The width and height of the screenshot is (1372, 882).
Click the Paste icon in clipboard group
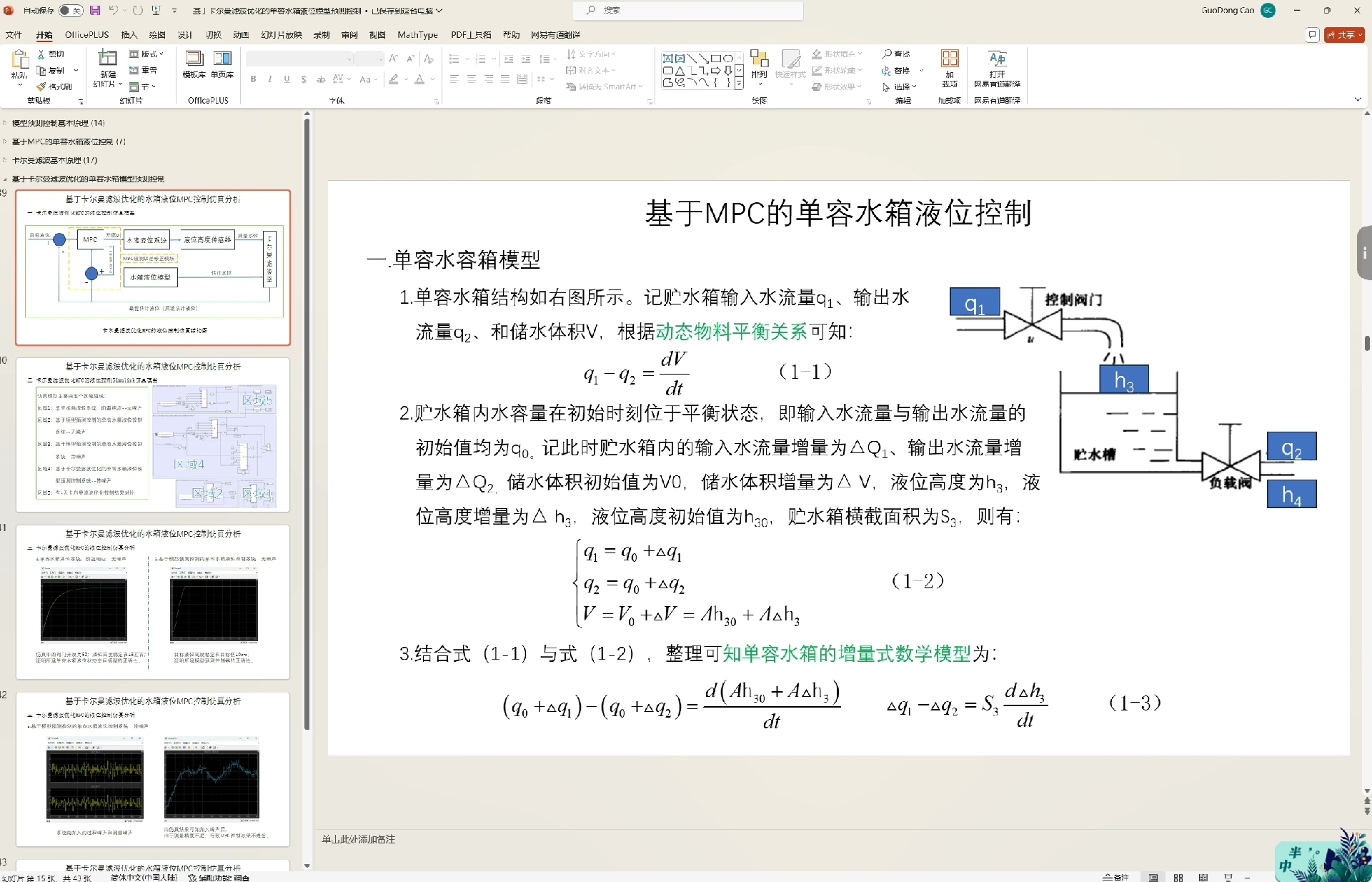tap(19, 60)
